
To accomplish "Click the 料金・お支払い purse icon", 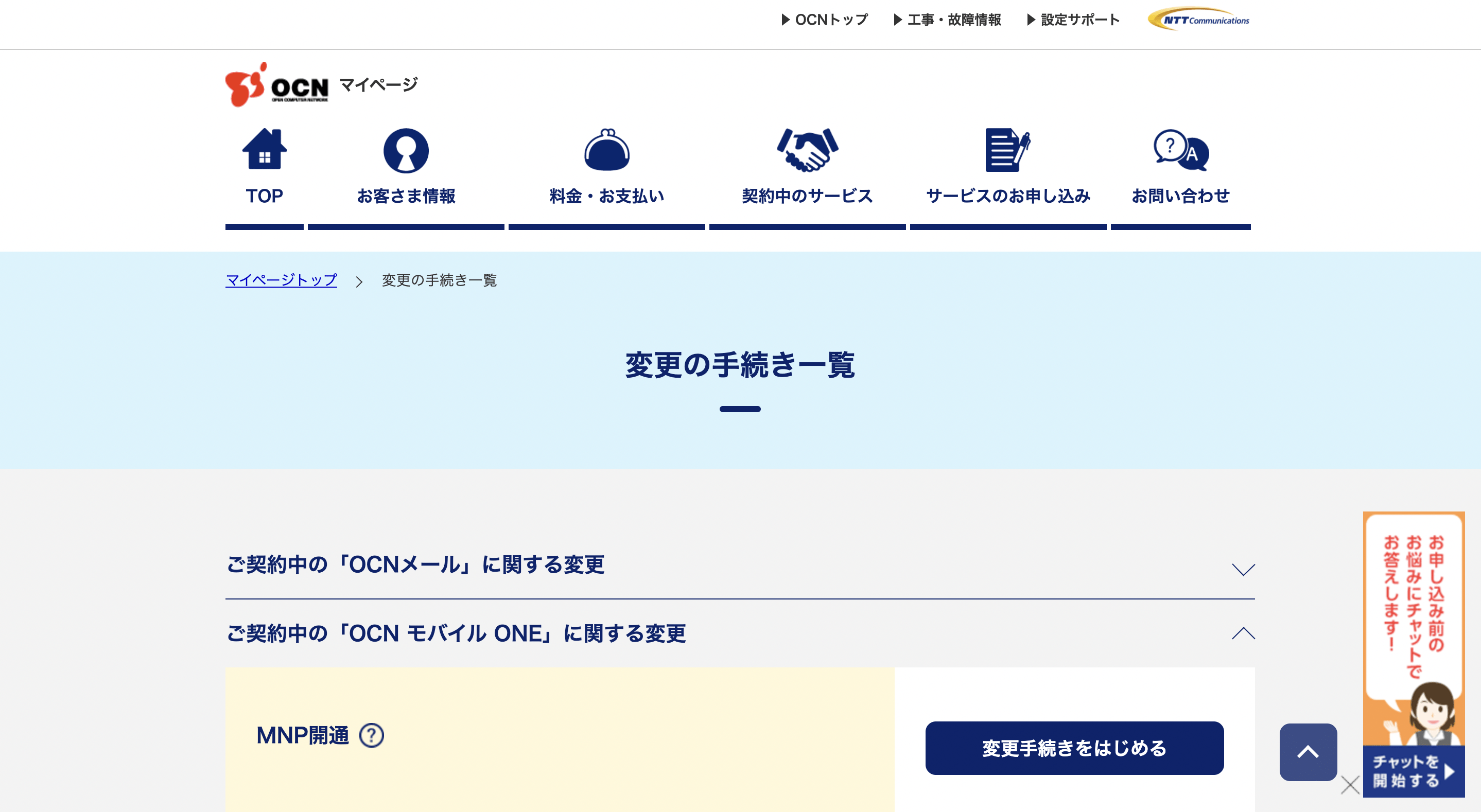I will pos(606,149).
